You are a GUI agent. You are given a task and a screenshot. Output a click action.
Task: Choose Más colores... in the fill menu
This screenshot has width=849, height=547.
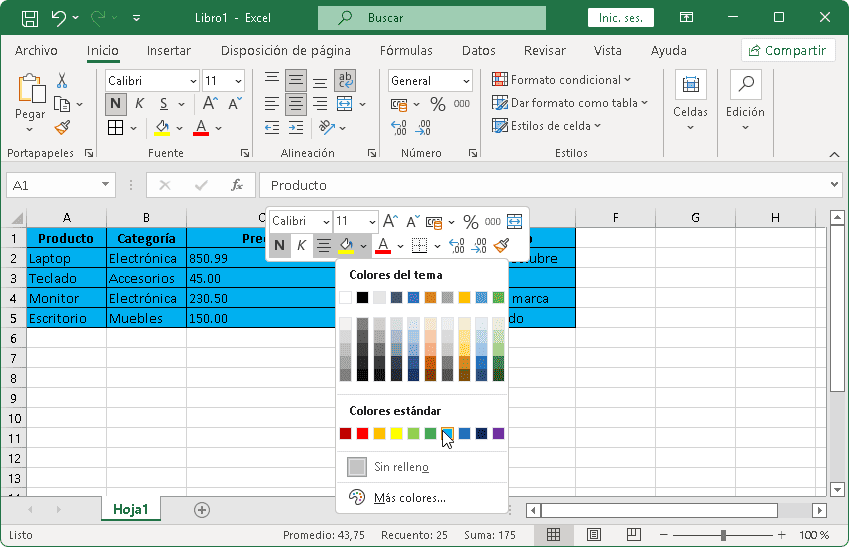click(x=409, y=498)
